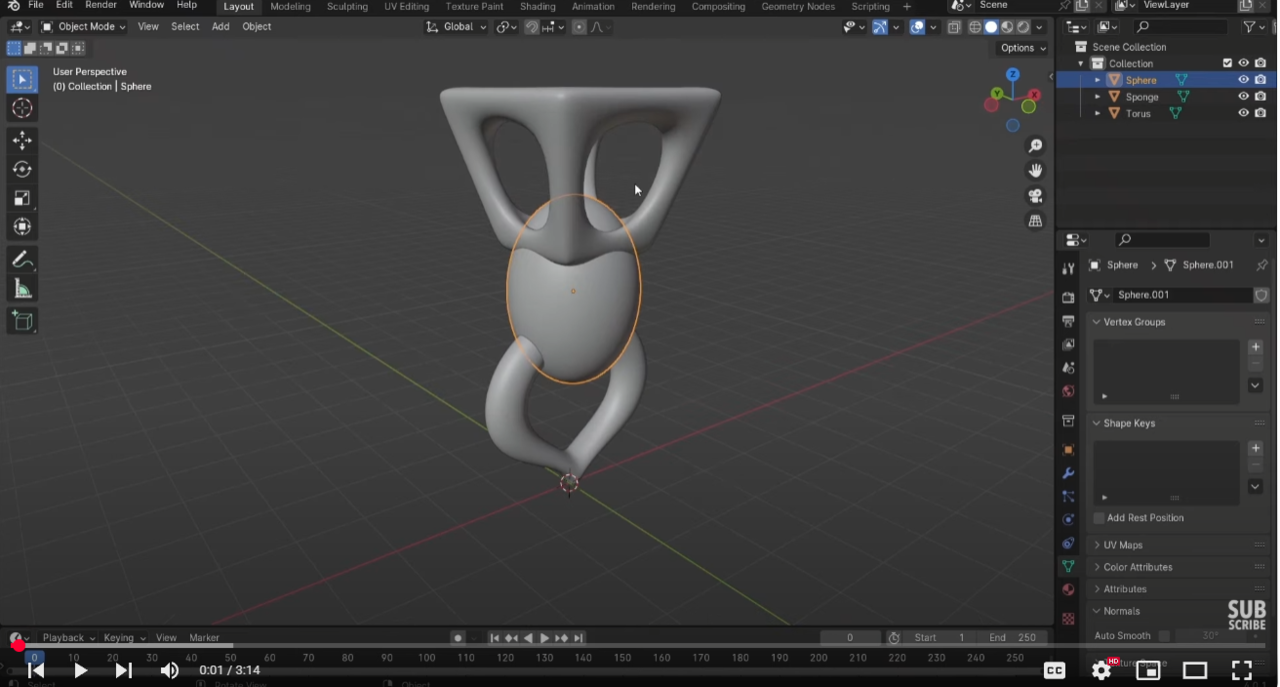Hide the Sponge object in viewport
1280x687 pixels.
coord(1244,97)
